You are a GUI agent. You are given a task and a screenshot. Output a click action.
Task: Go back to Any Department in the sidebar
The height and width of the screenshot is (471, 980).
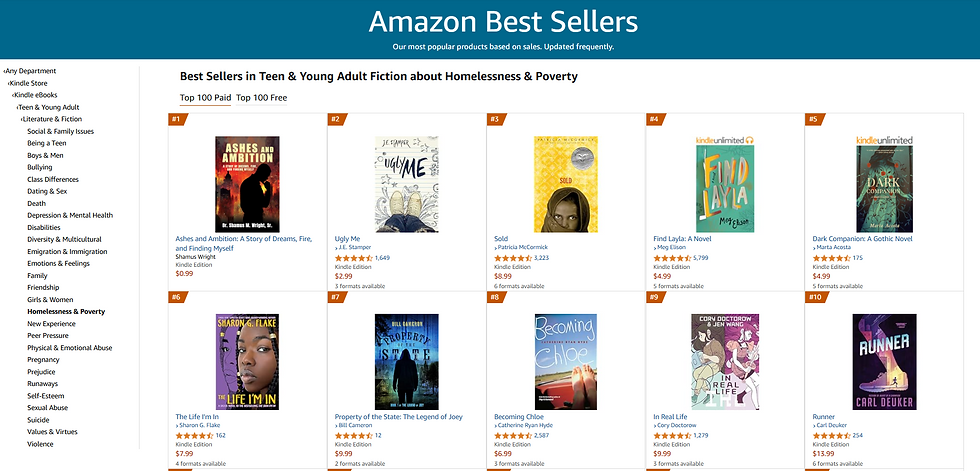(x=30, y=71)
